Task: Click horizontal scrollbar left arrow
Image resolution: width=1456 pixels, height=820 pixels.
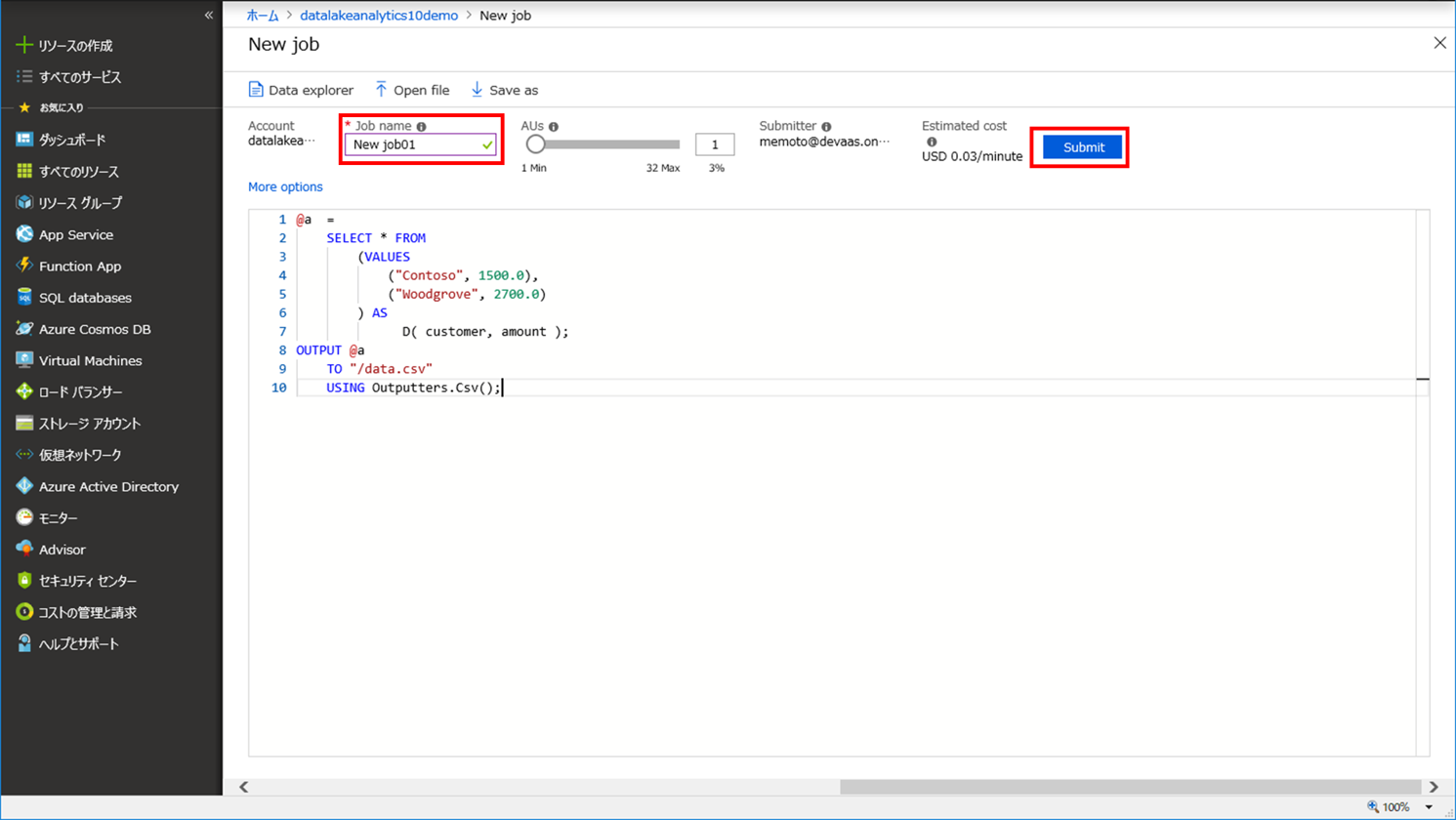Action: 244,787
